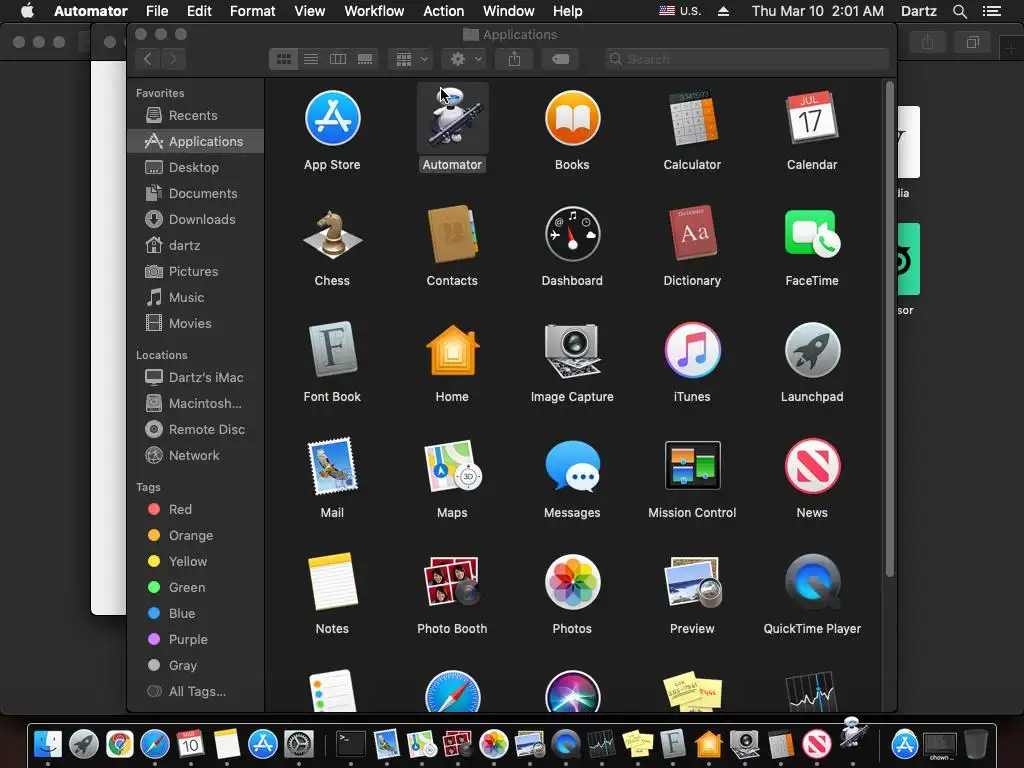The width and height of the screenshot is (1024, 768).
Task: Filter by the Green tag
Action: pyautogui.click(x=195, y=587)
